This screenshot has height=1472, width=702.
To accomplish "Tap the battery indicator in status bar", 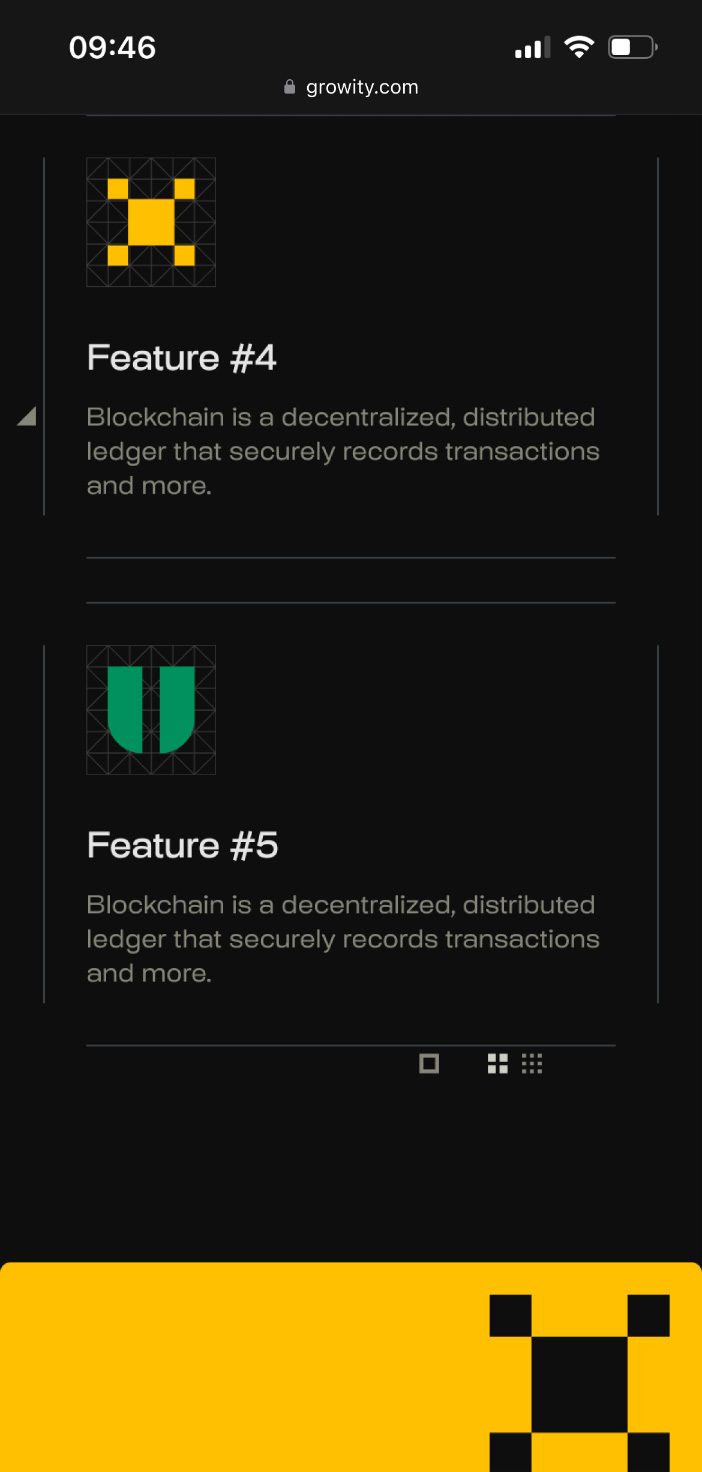I will point(632,47).
